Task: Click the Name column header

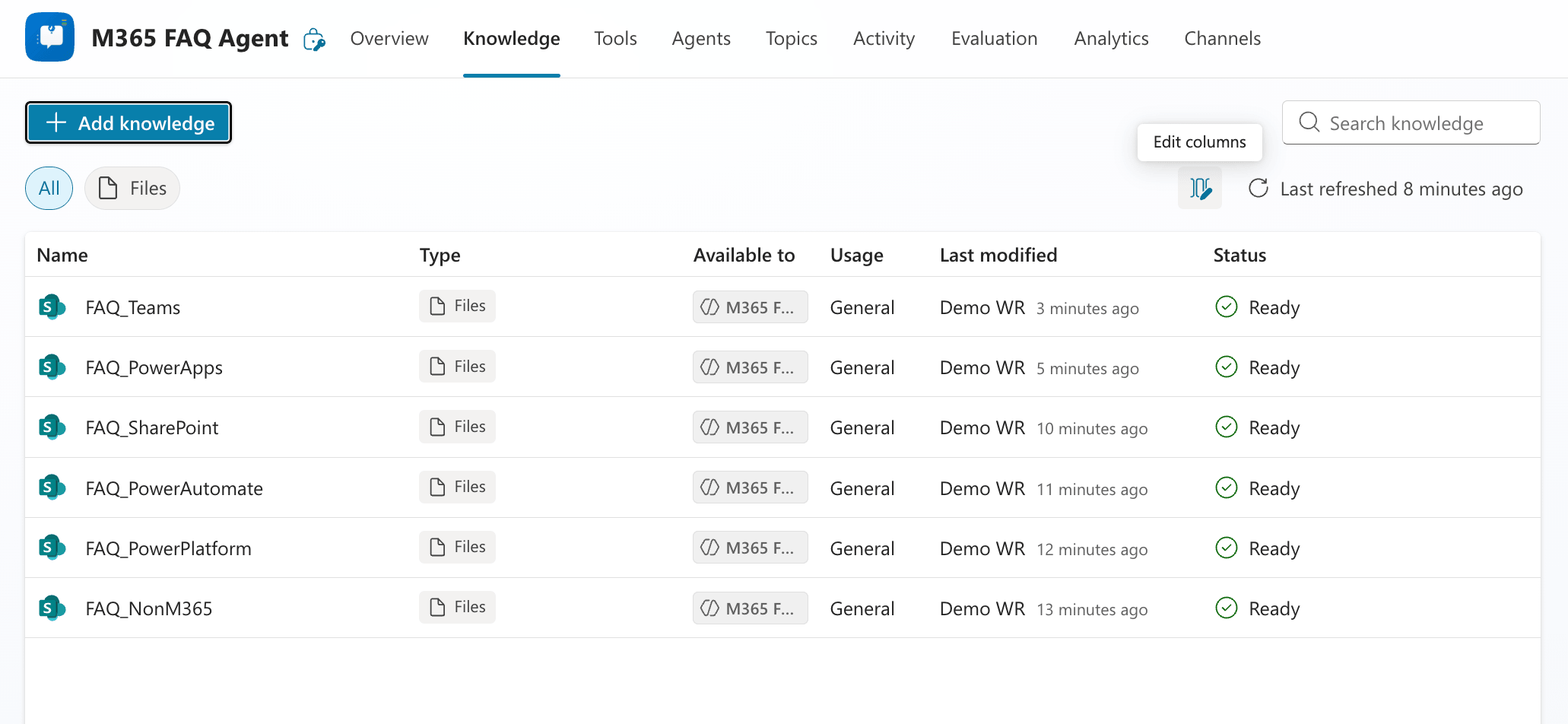Action: pyautogui.click(x=62, y=255)
